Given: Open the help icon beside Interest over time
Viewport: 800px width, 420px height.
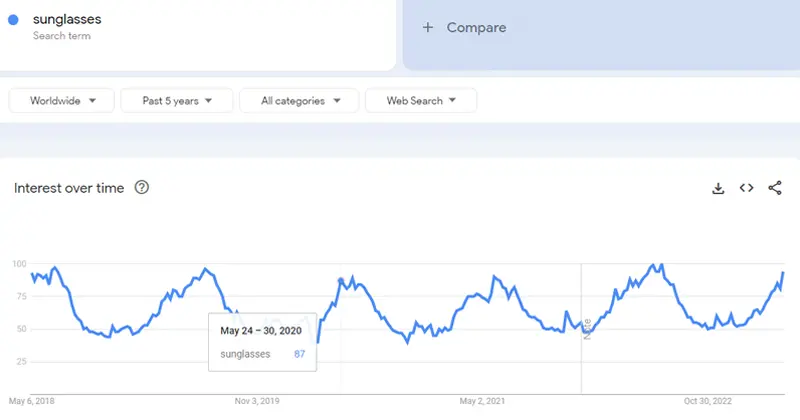Looking at the screenshot, I should (x=141, y=187).
